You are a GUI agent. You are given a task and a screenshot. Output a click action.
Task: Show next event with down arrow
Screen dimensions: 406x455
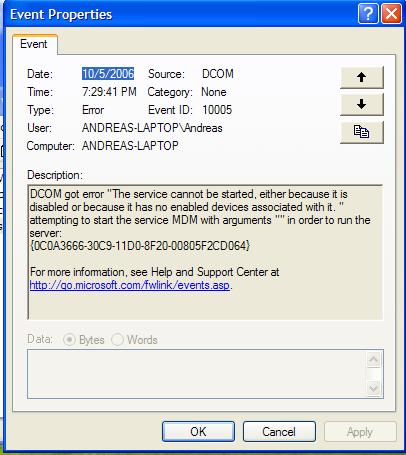362,105
